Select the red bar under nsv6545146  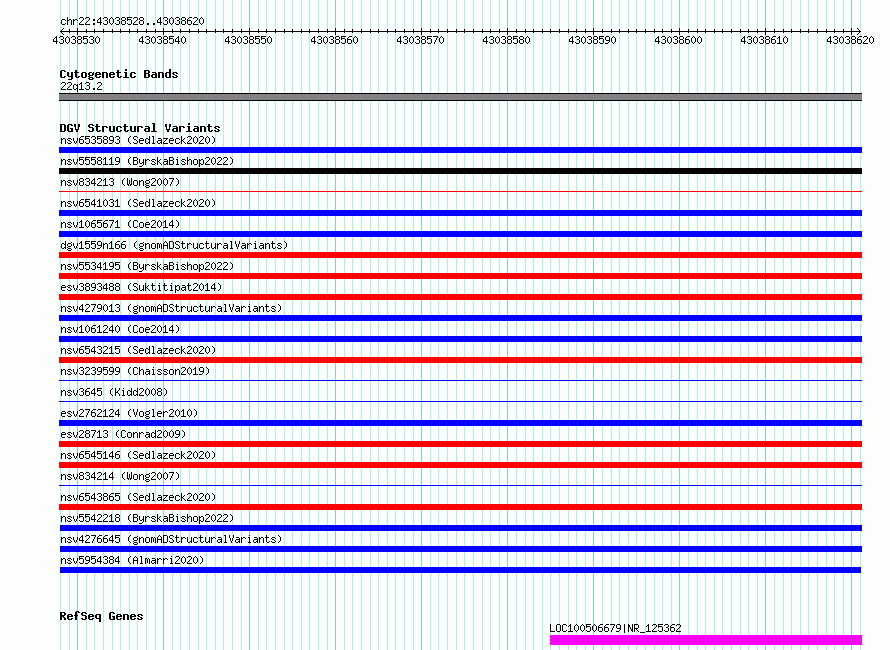[x=460, y=465]
